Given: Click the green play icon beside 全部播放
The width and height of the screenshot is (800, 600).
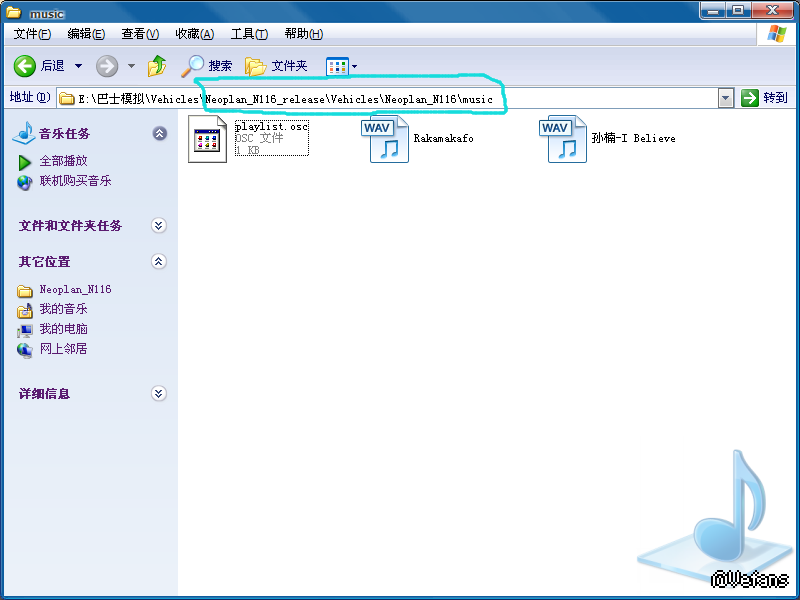Looking at the screenshot, I should click(x=24, y=162).
